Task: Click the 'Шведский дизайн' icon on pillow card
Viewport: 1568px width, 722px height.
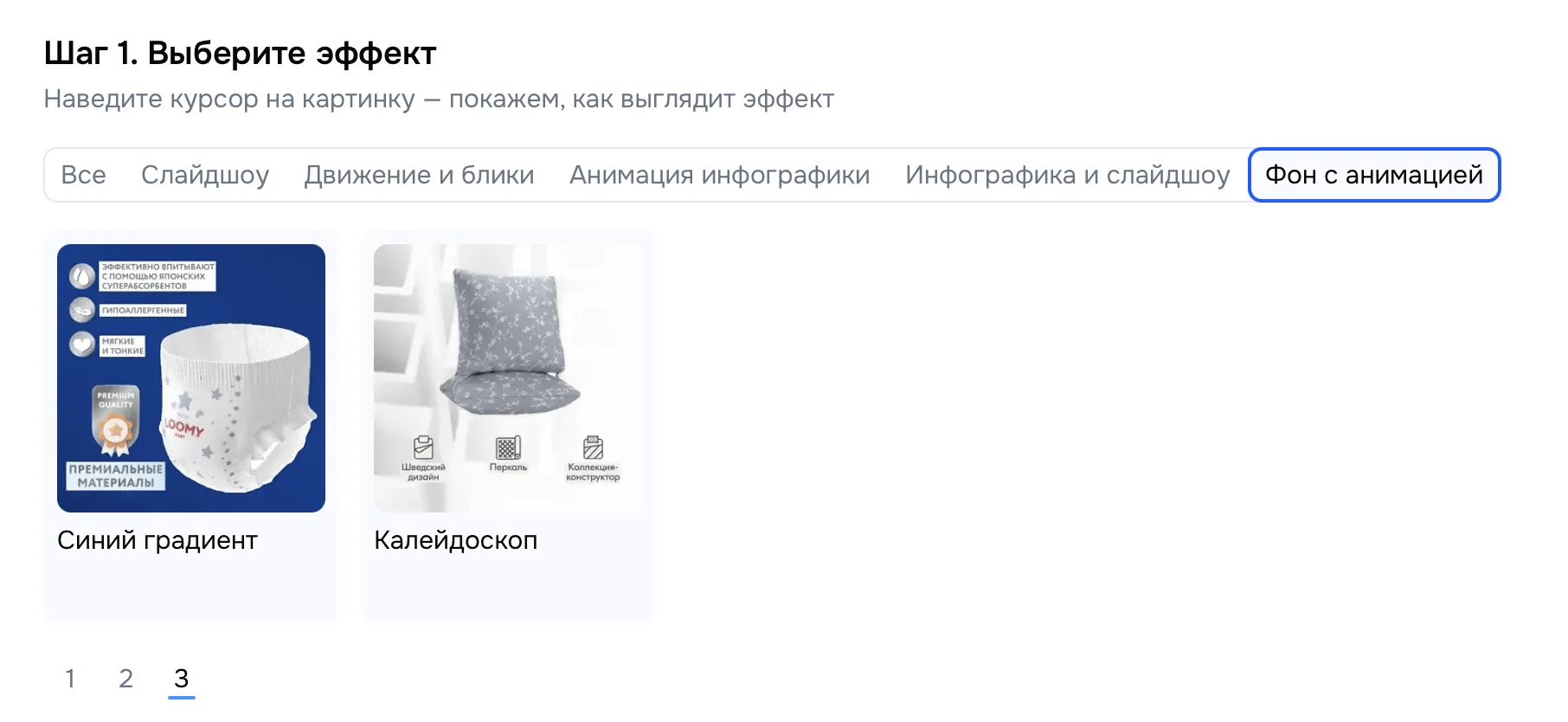Action: tap(423, 448)
